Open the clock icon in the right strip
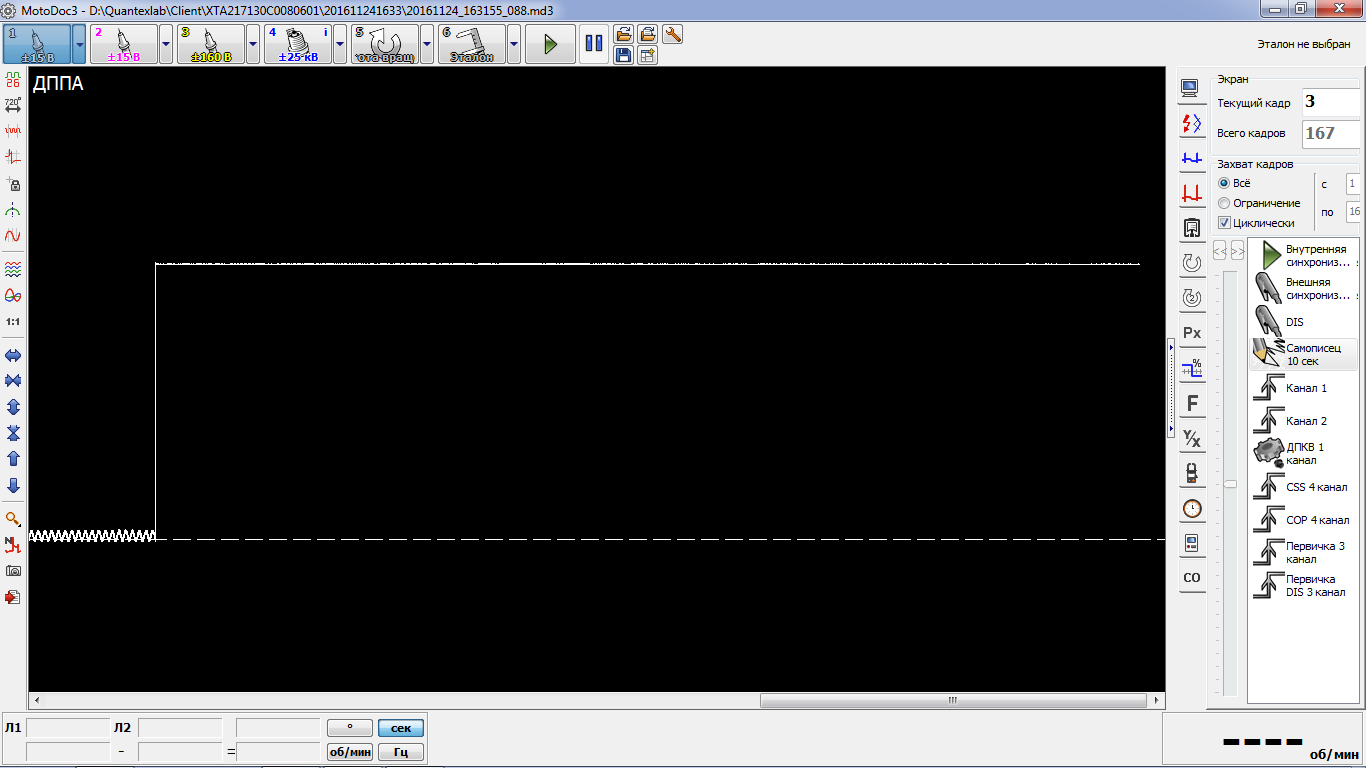Viewport: 1366px width, 768px height. point(1192,508)
